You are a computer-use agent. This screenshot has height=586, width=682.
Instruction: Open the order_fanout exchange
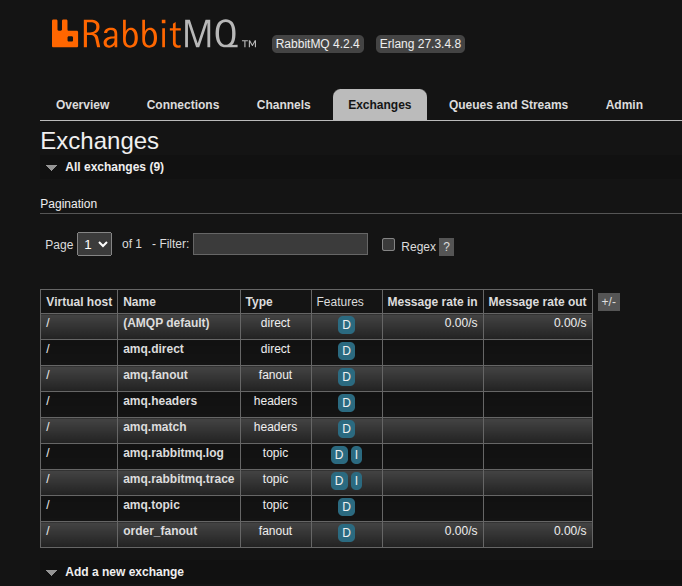click(160, 531)
